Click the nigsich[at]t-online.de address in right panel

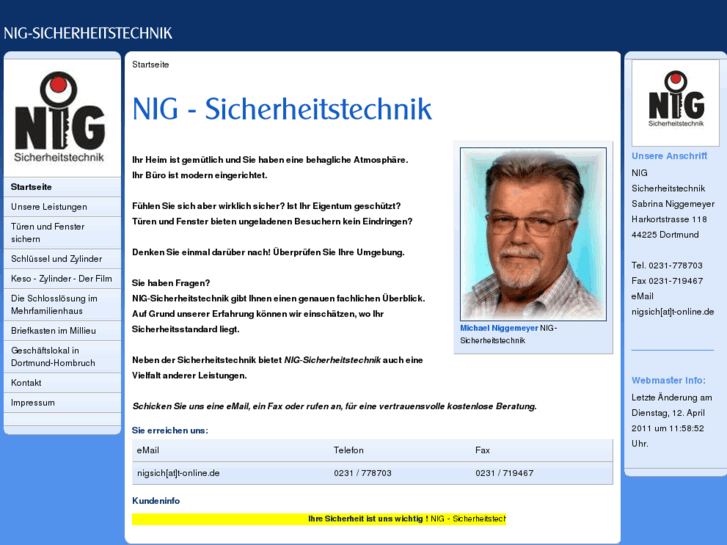point(673,312)
